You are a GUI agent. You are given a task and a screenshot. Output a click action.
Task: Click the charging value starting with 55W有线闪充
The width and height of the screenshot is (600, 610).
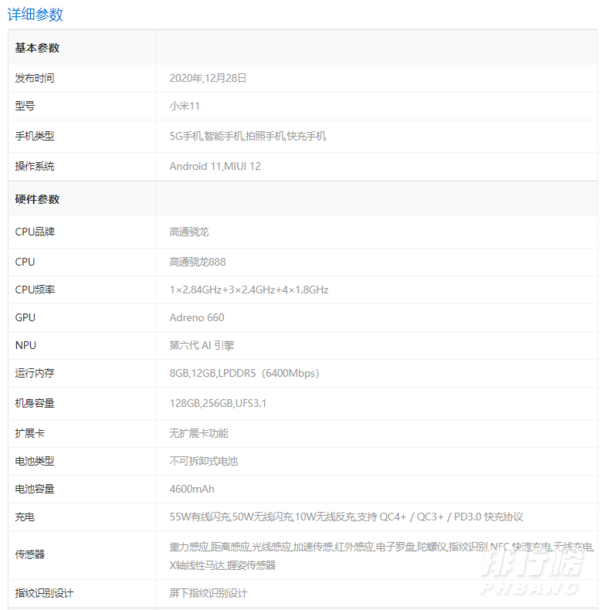coord(346,517)
